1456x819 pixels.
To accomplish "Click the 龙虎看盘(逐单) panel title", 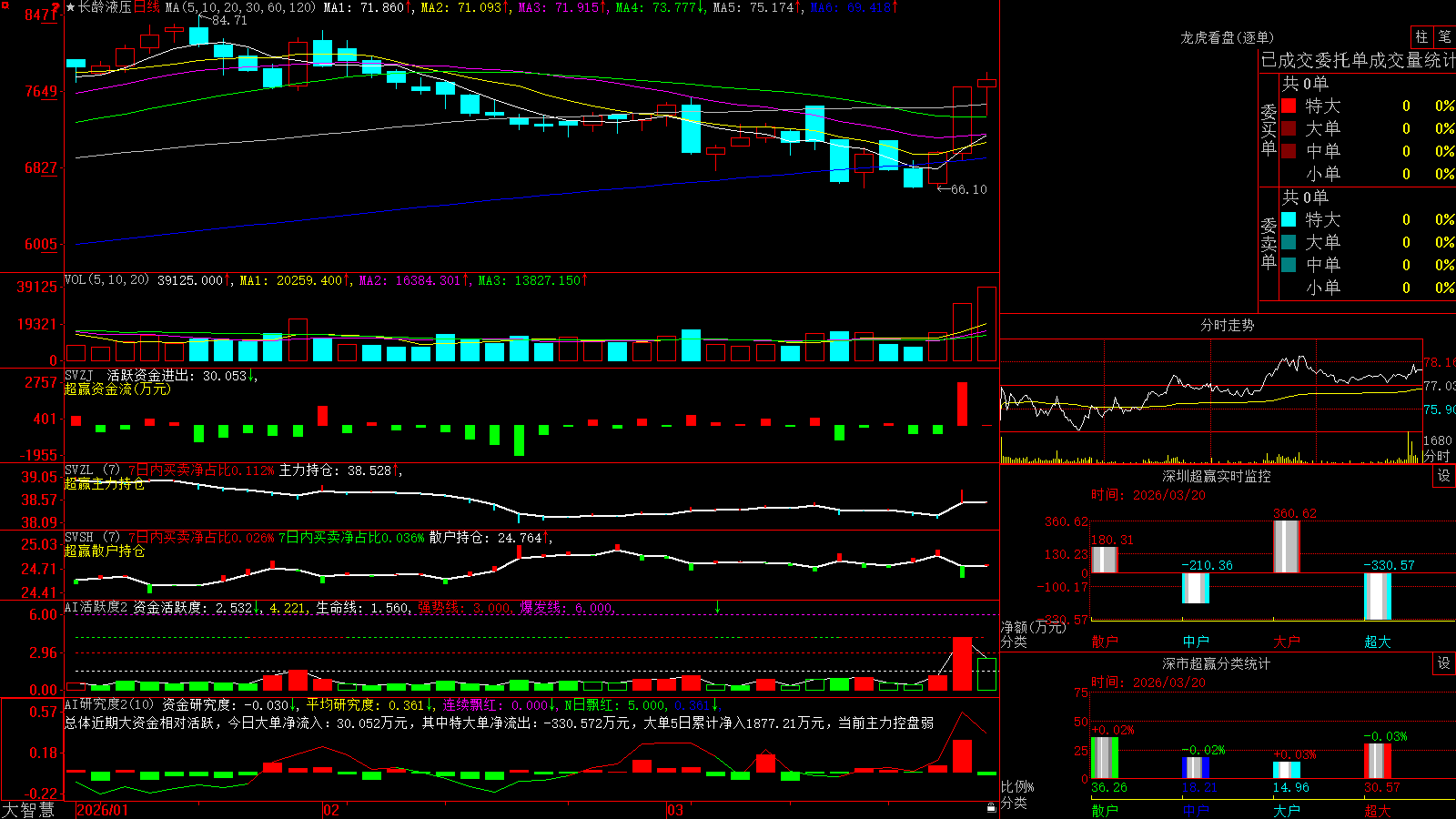I will point(1227,37).
